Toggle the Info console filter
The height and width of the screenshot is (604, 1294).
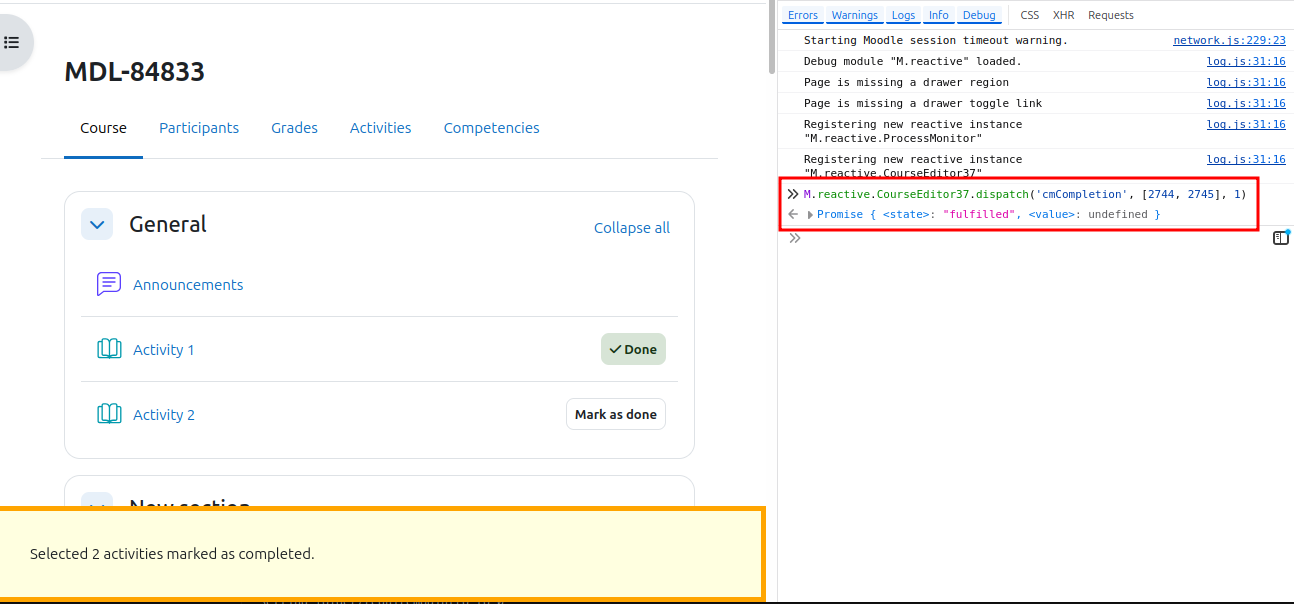click(938, 15)
